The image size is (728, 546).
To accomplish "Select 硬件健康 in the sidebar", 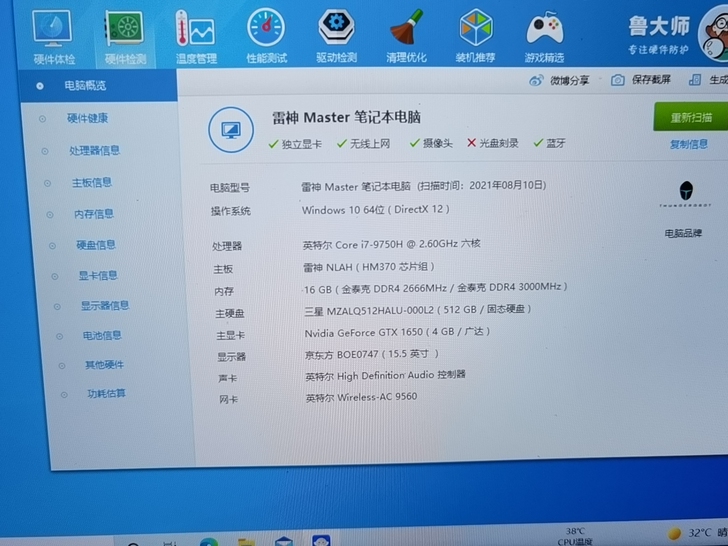I will [x=87, y=118].
